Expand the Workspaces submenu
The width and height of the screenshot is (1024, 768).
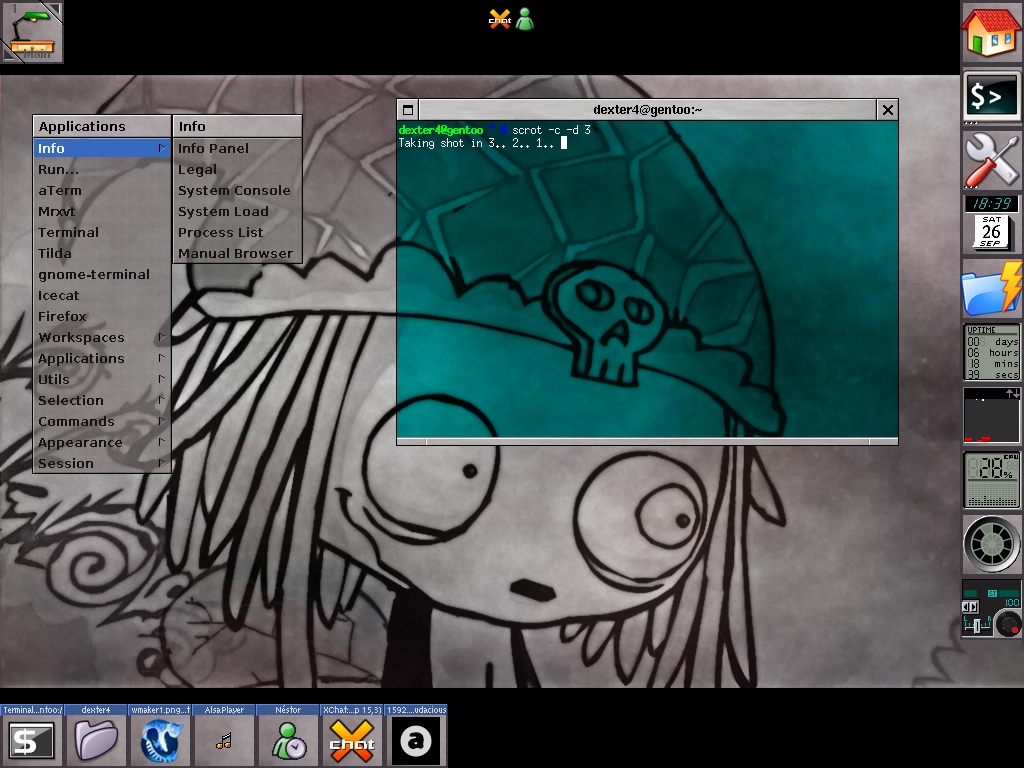click(102, 337)
